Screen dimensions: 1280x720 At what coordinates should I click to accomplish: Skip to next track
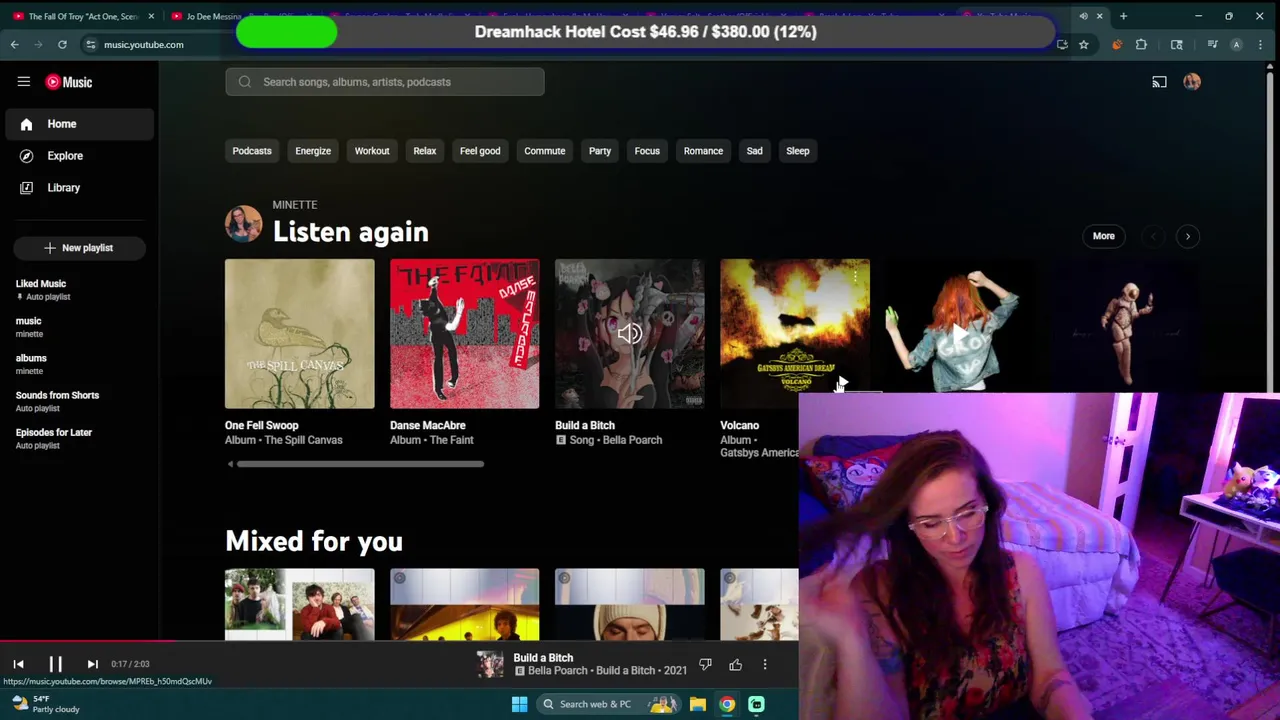click(92, 664)
